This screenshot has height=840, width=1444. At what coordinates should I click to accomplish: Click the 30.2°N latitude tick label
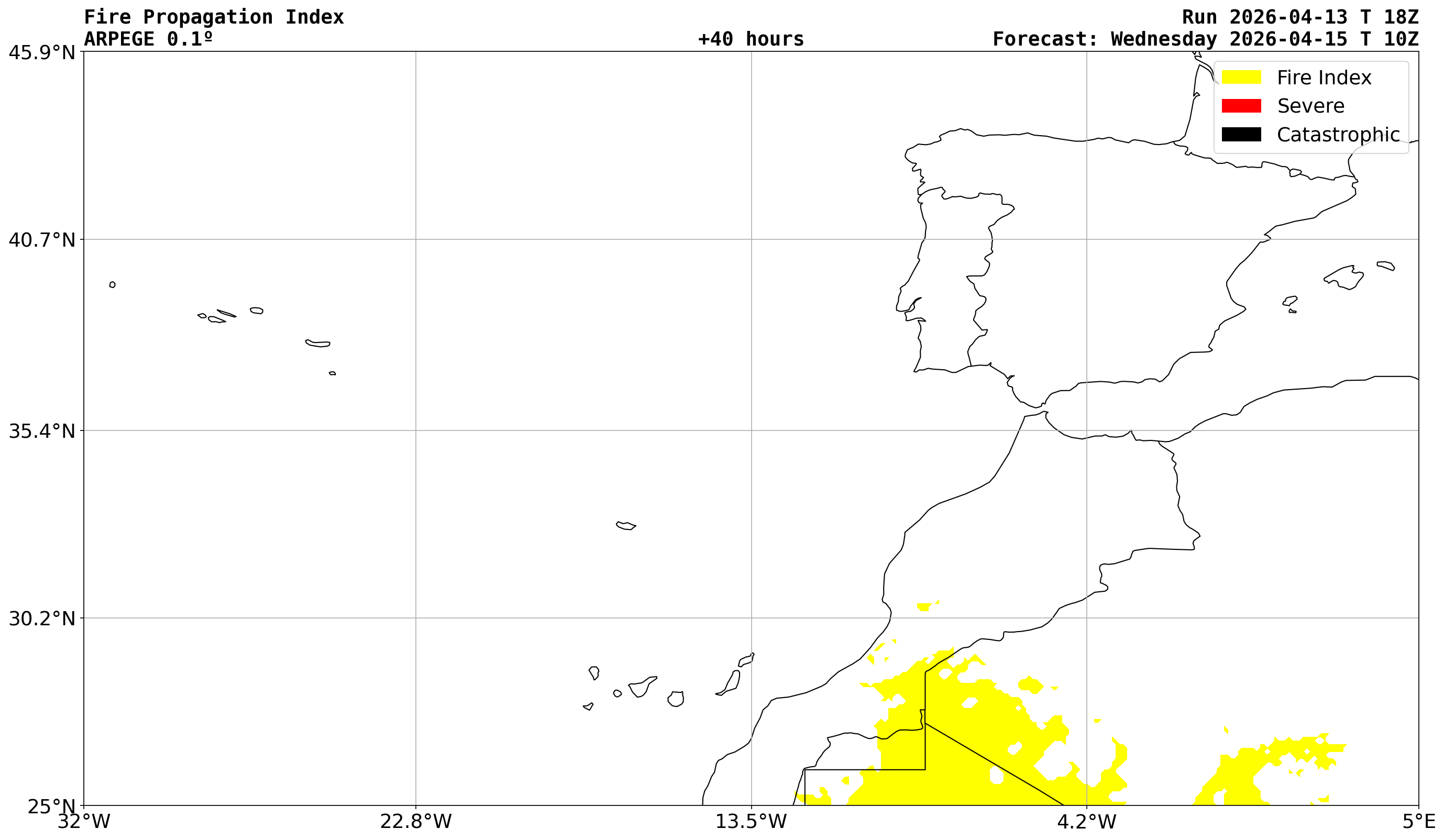42,619
